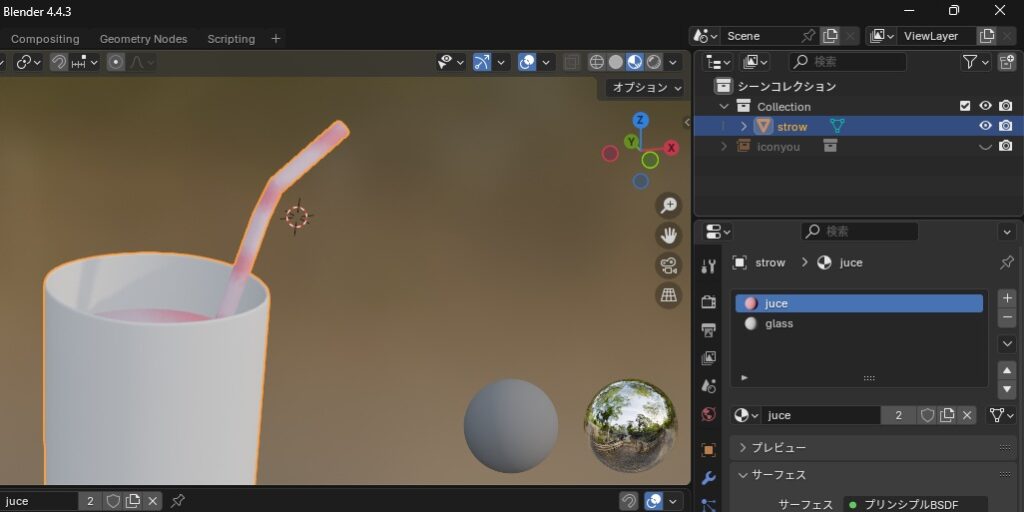This screenshot has width=1024, height=512.
Task: Open the View Layer properties tab
Action: pos(709,358)
